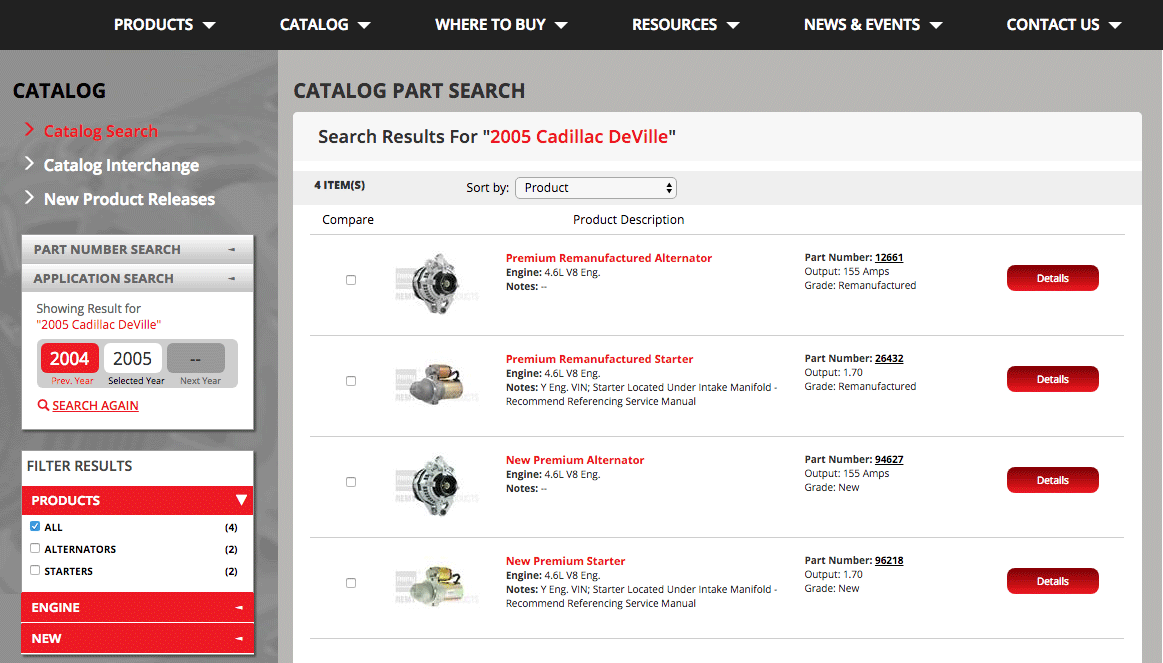Collapse the Application Search panel
Image resolution: width=1163 pixels, height=663 pixels.
(137, 278)
